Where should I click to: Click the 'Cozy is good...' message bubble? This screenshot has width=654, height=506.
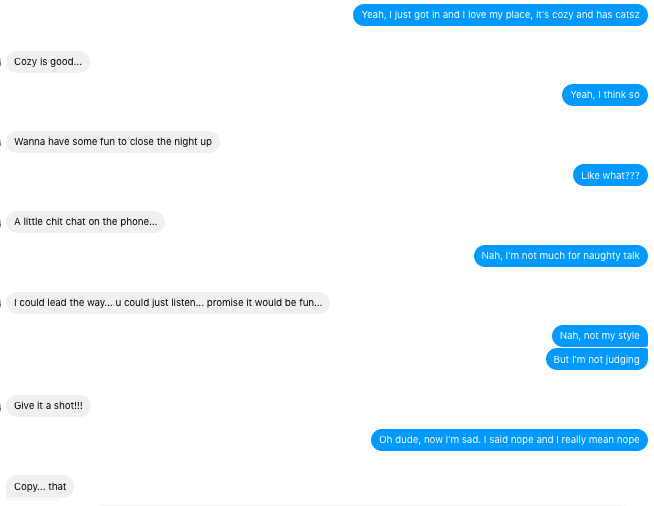[x=48, y=62]
